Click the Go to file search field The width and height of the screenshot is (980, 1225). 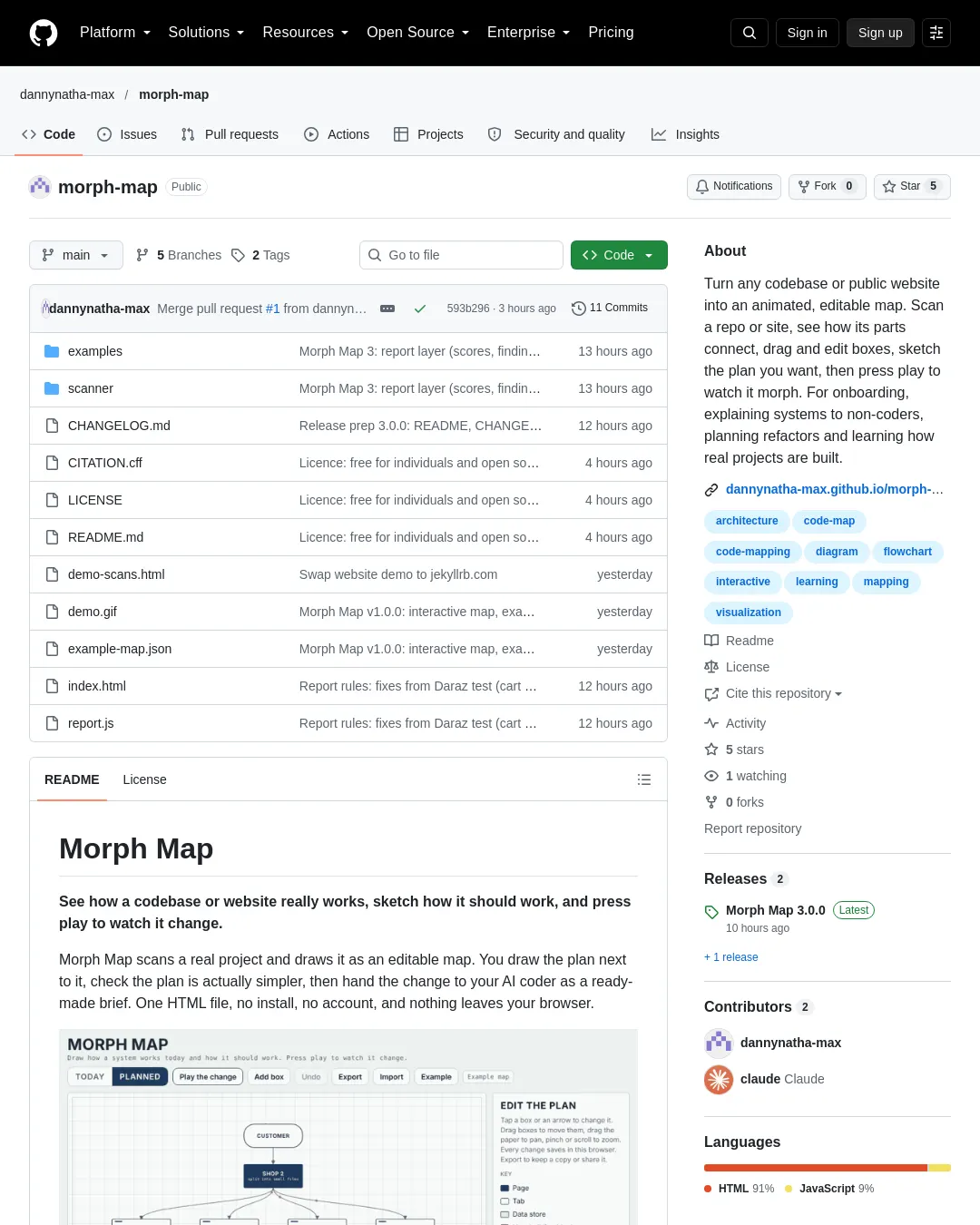[461, 255]
